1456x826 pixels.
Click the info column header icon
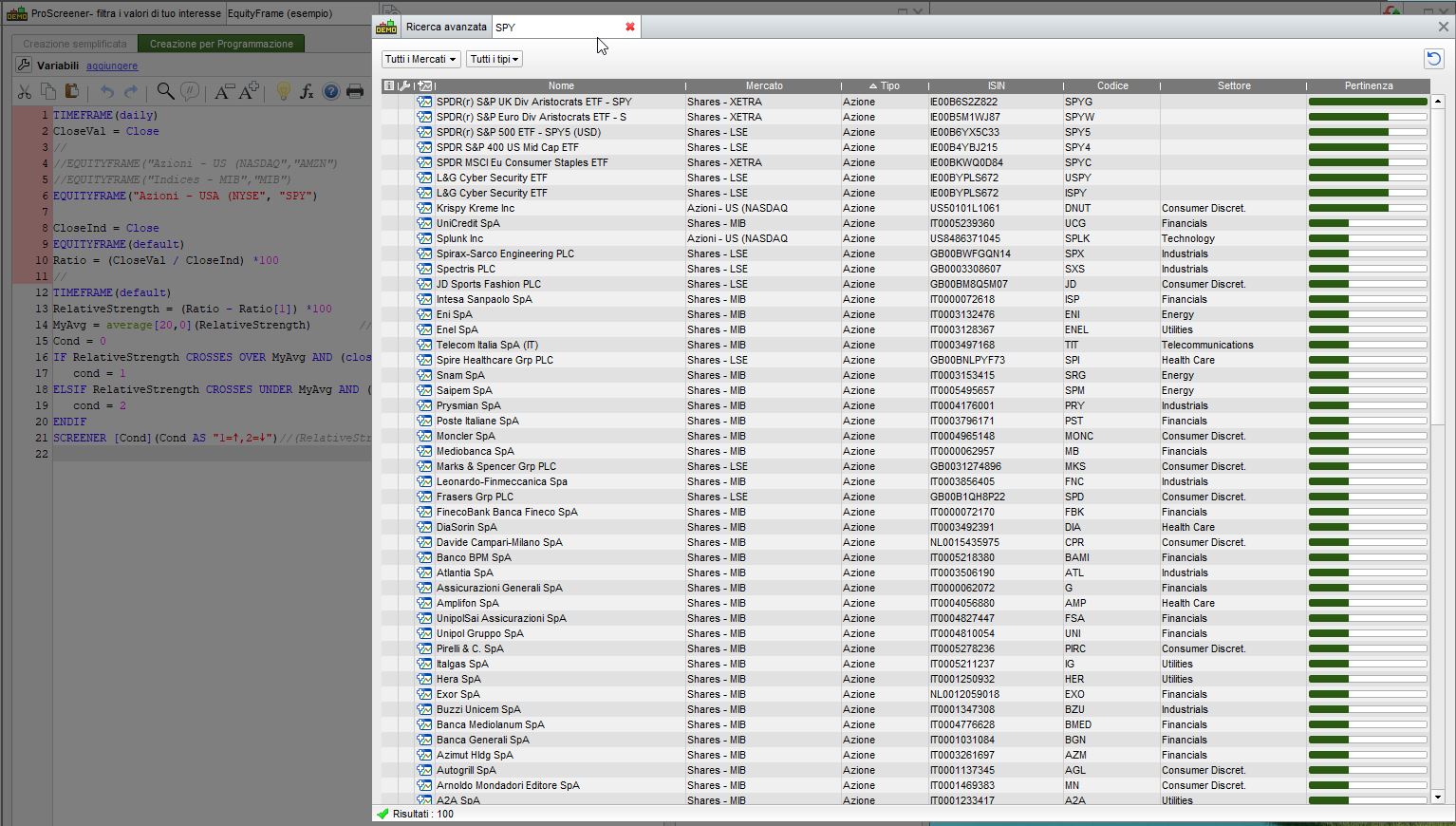388,85
